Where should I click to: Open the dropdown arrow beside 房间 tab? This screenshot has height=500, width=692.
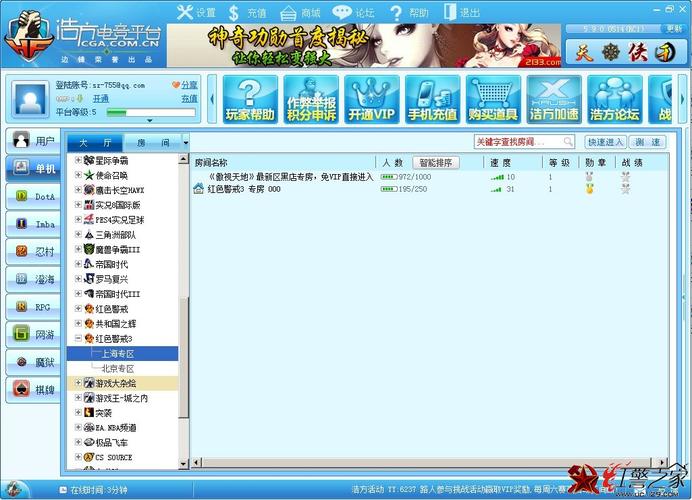click(185, 143)
